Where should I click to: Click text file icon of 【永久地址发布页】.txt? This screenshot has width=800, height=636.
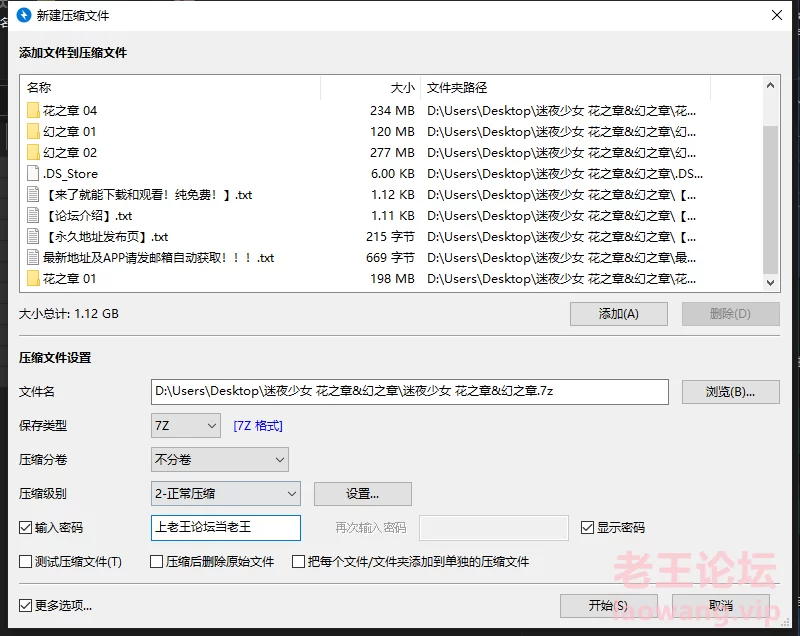click(x=33, y=237)
